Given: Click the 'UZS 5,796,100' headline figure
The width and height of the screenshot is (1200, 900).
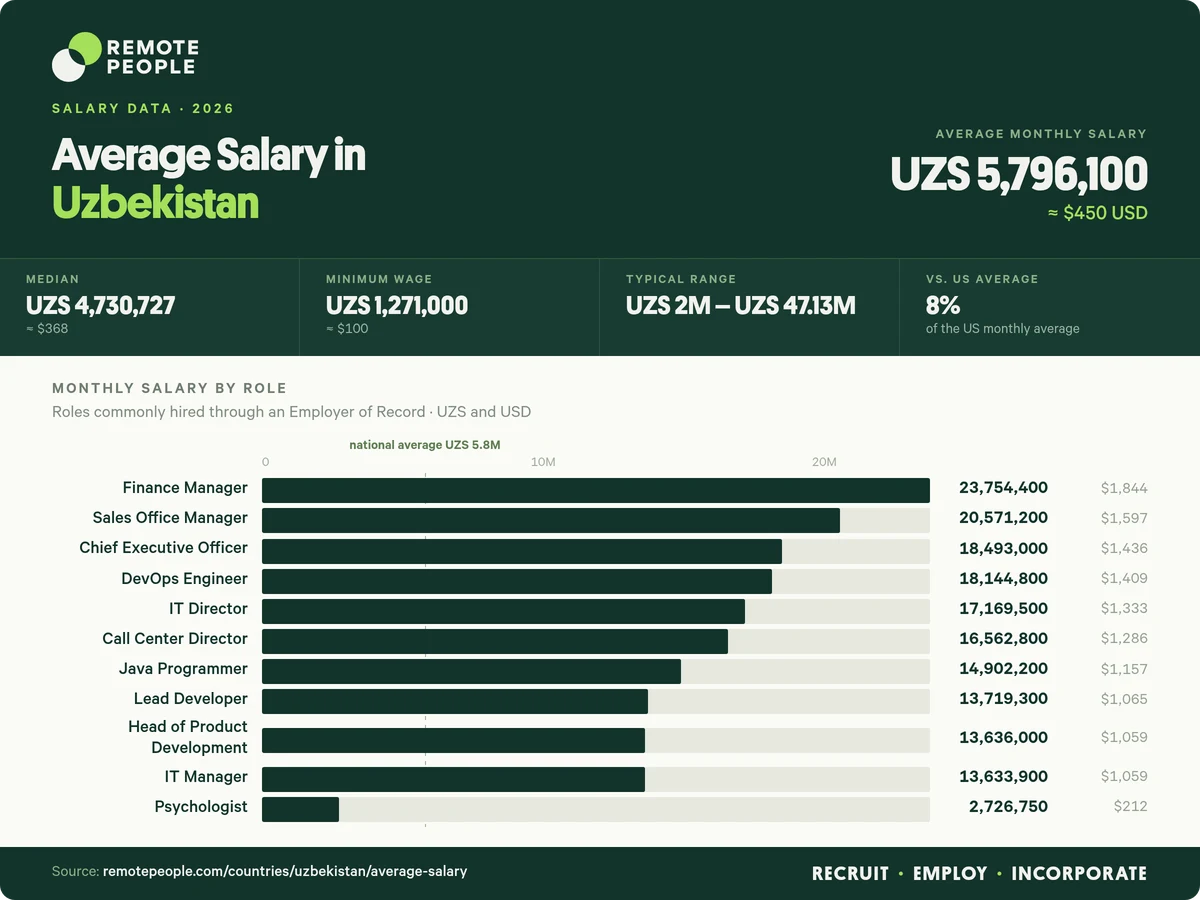Looking at the screenshot, I should tap(1019, 175).
